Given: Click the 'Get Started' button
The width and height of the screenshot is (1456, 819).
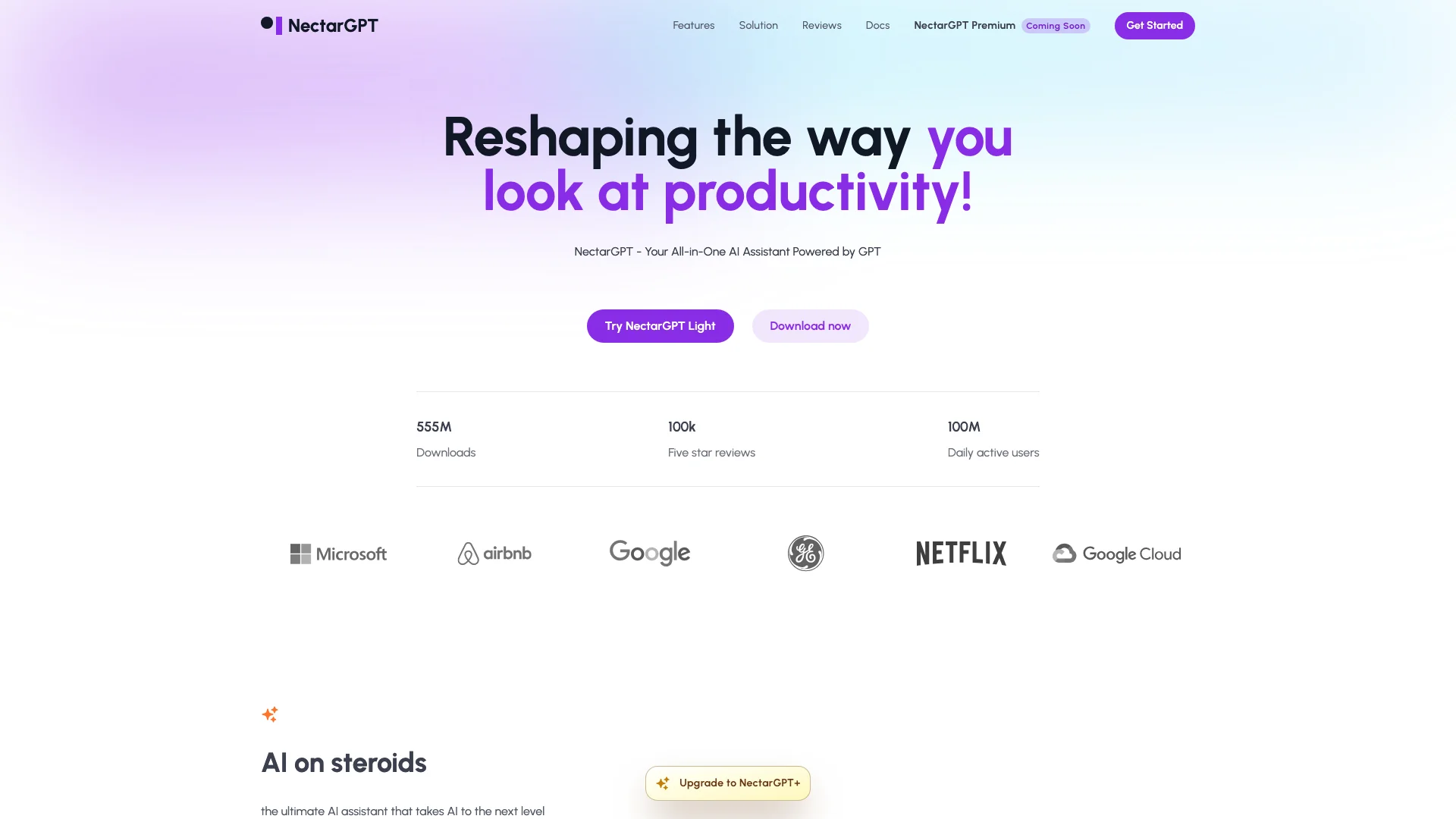Looking at the screenshot, I should point(1154,25).
